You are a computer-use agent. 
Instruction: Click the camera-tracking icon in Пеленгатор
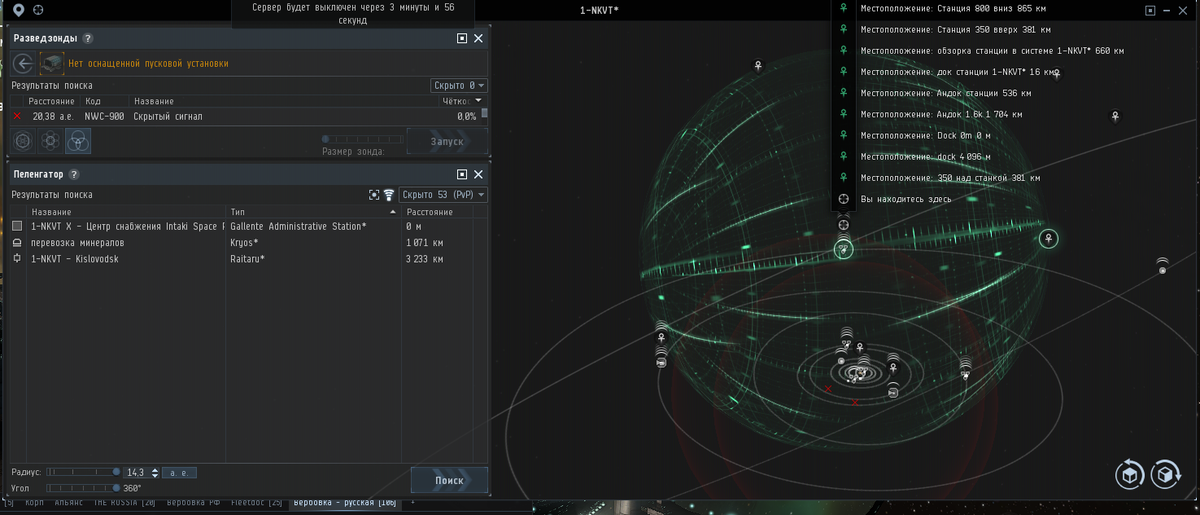[374, 195]
